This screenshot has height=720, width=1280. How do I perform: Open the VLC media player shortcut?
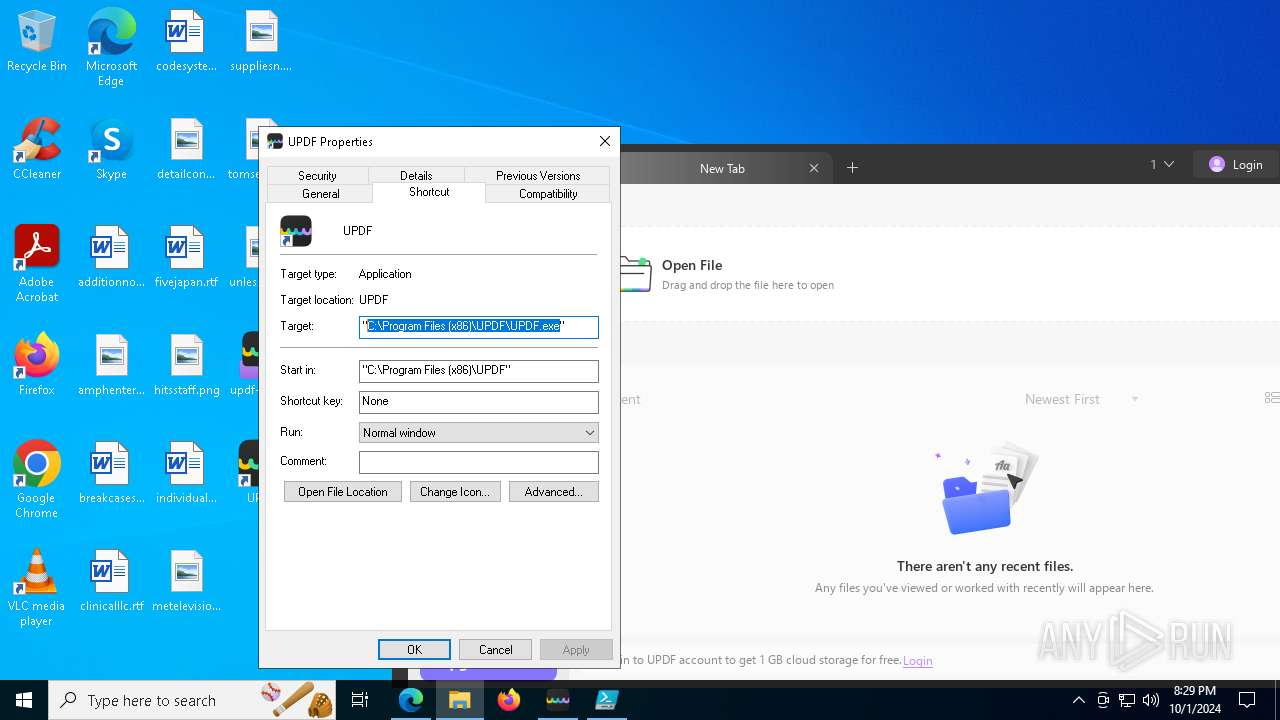[x=37, y=588]
